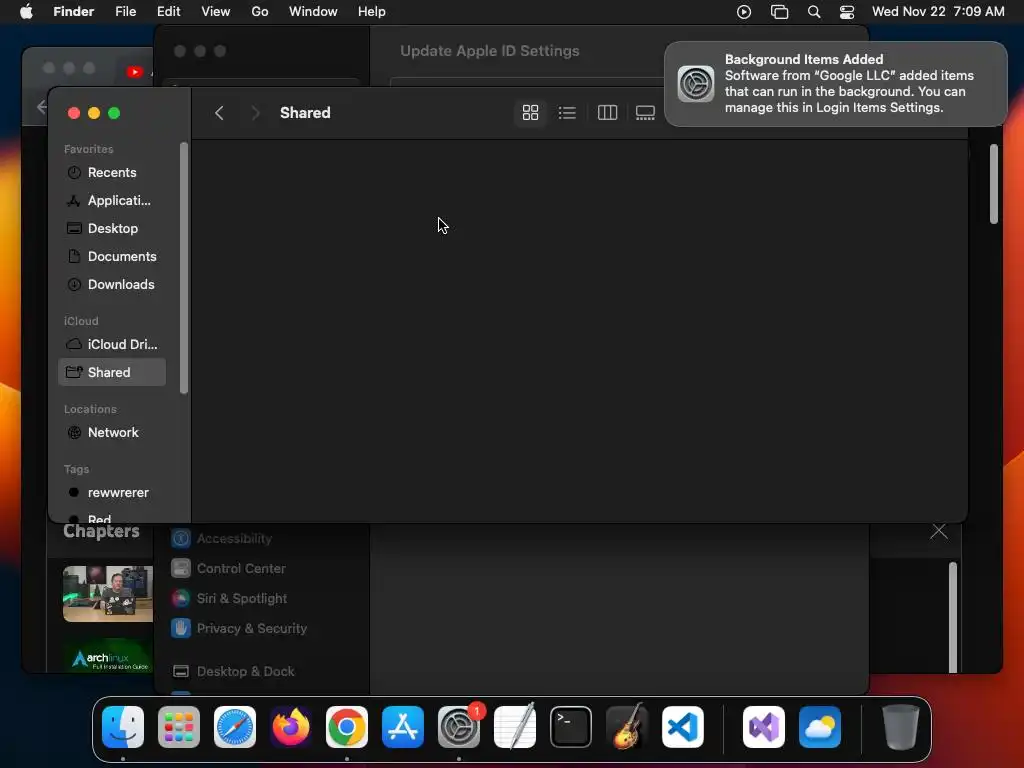This screenshot has height=768, width=1024.
Task: Click the System Settings icon in notification
Action: (696, 84)
